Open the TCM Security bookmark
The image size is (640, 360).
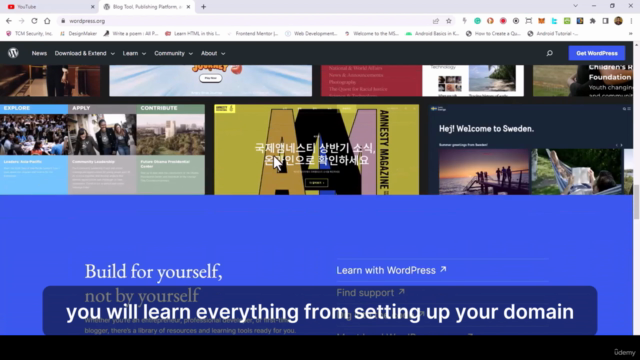pyautogui.click(x=29, y=33)
